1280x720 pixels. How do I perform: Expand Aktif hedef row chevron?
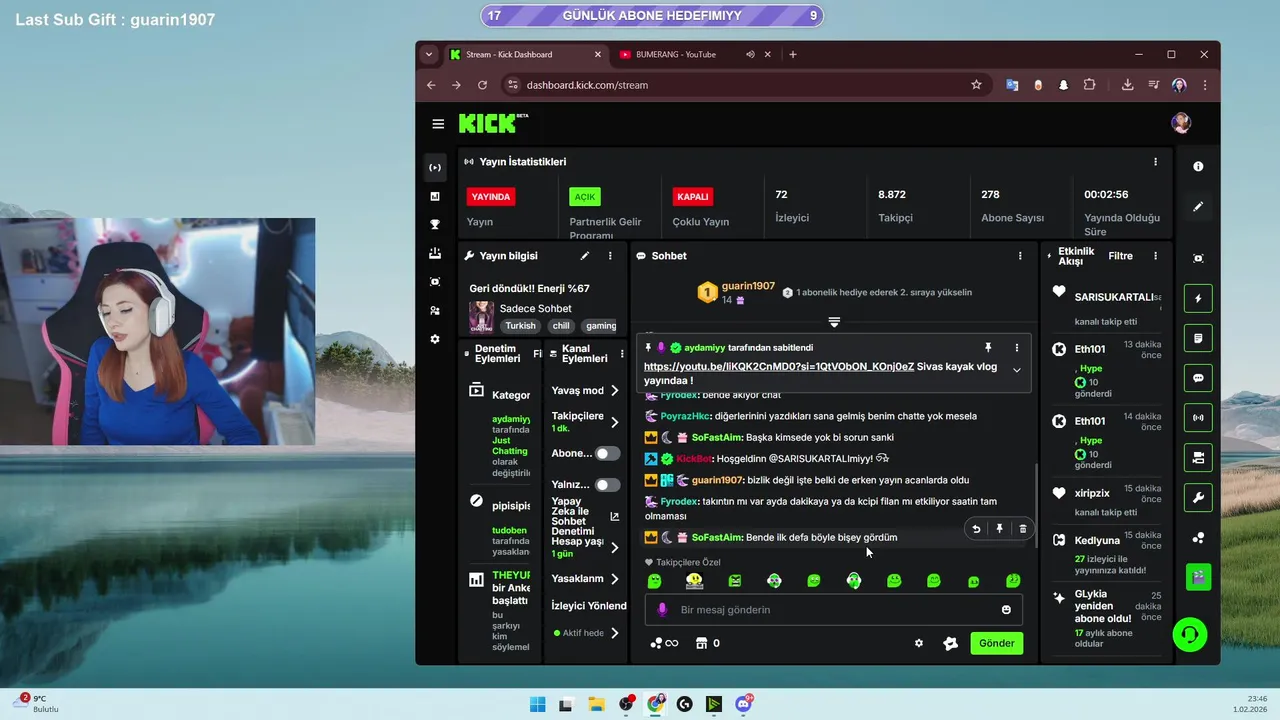coord(614,633)
